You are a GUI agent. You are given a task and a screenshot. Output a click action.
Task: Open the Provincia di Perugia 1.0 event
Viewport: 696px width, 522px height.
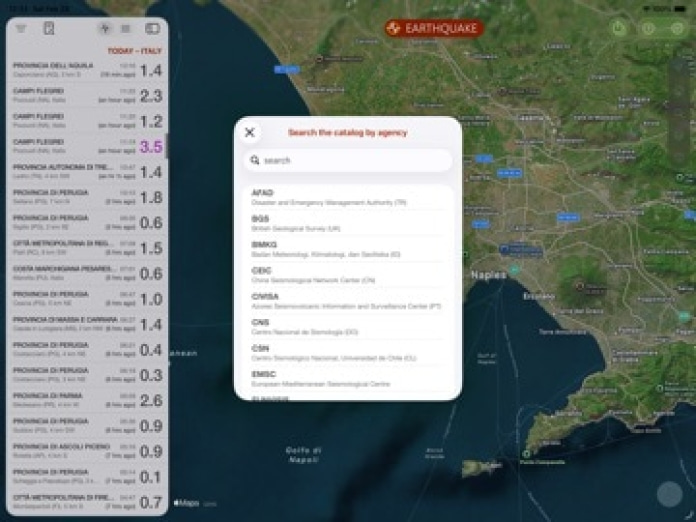87,299
